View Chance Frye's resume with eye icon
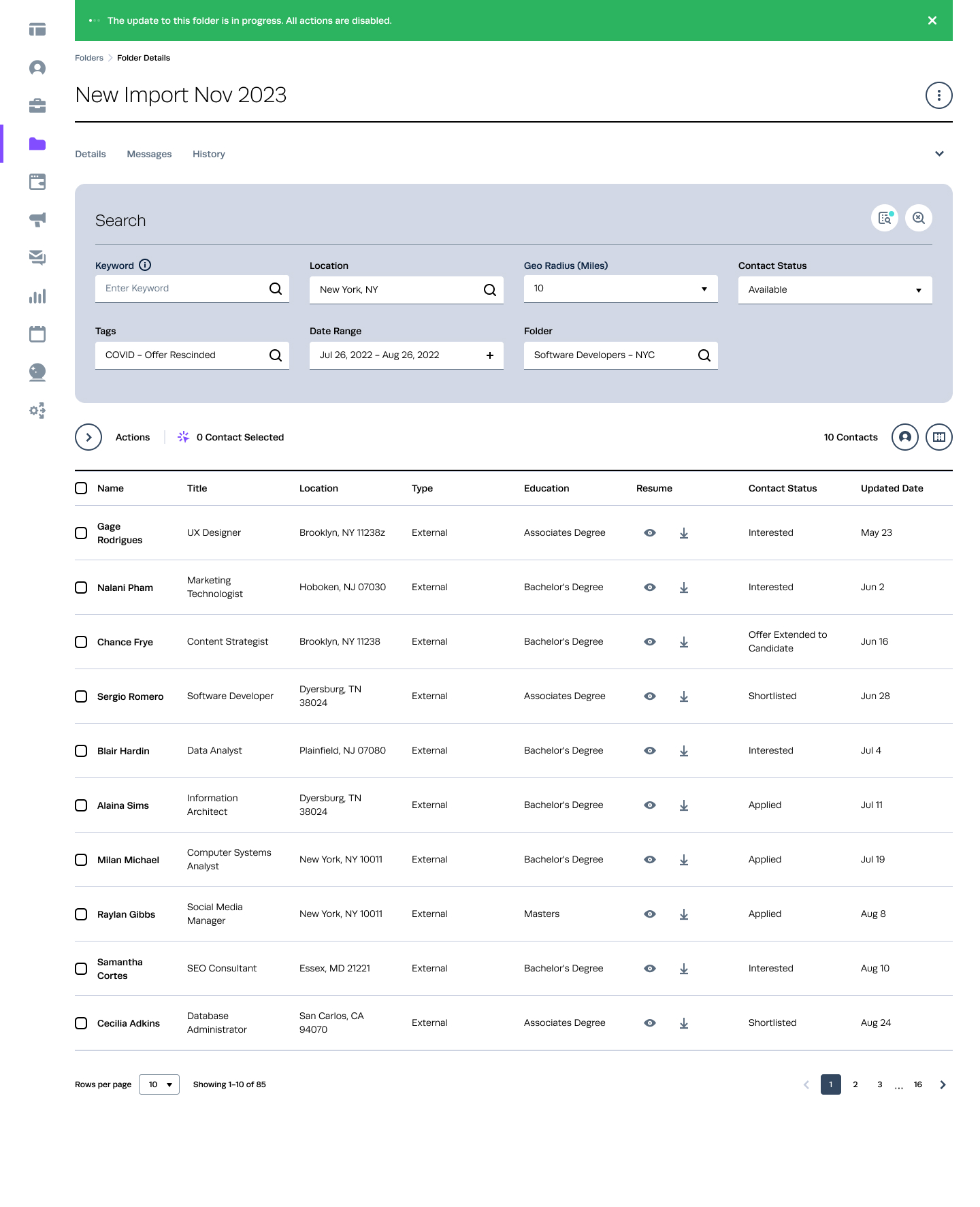The height and width of the screenshot is (1207, 980). click(650, 642)
